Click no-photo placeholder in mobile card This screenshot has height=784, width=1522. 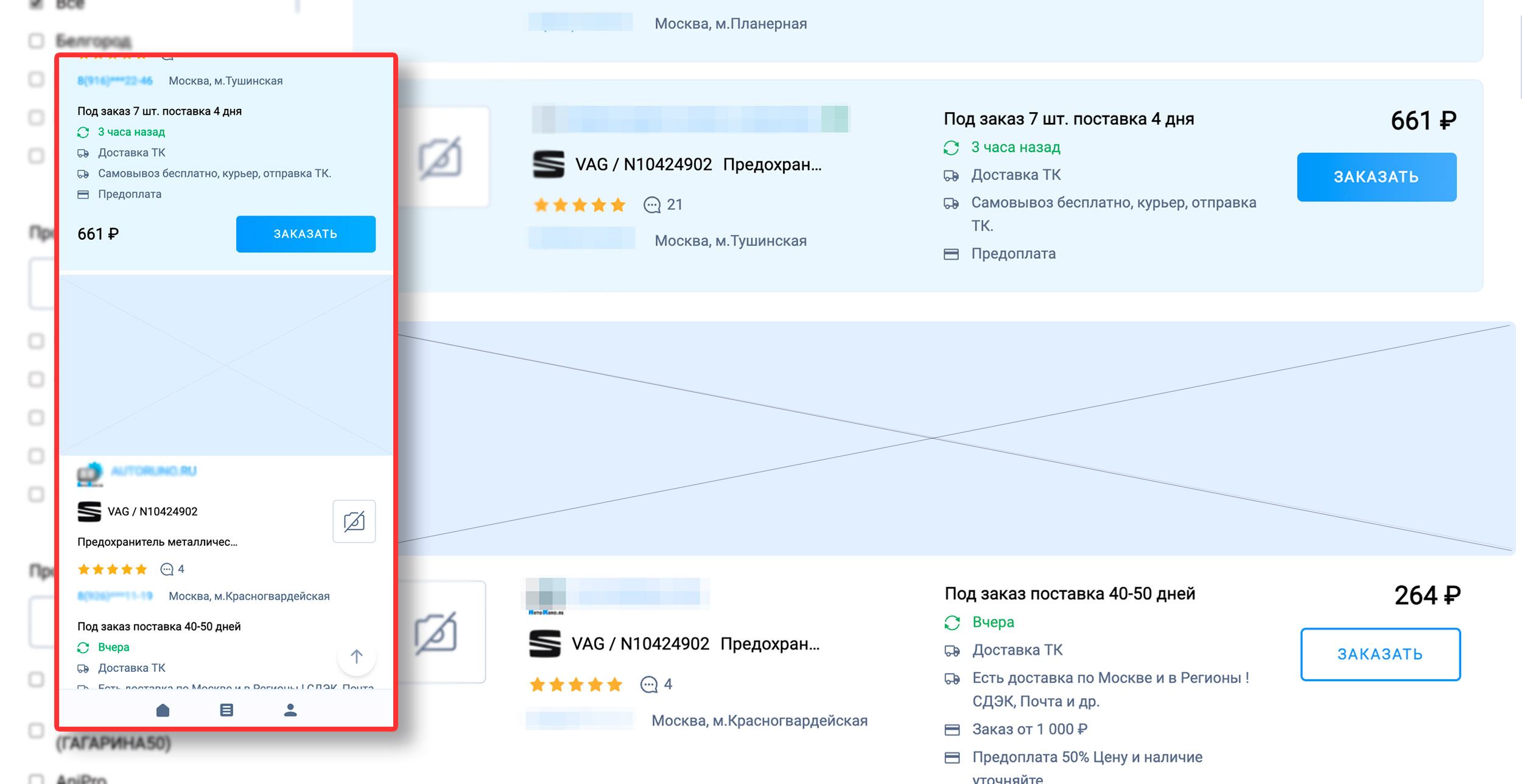(354, 521)
